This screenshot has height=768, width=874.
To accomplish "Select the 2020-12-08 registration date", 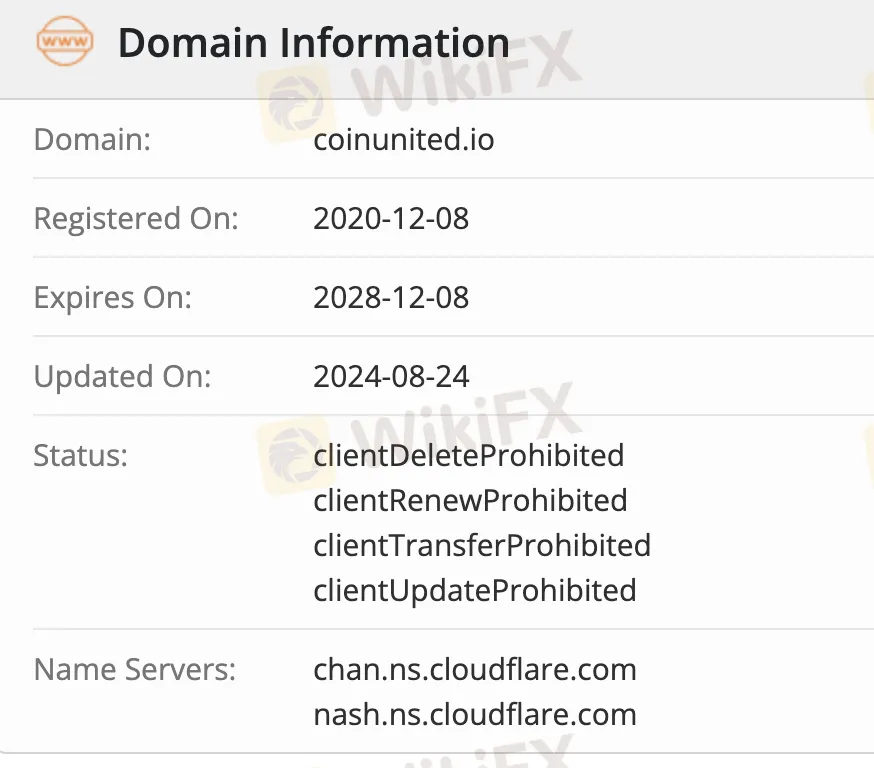I will [391, 218].
